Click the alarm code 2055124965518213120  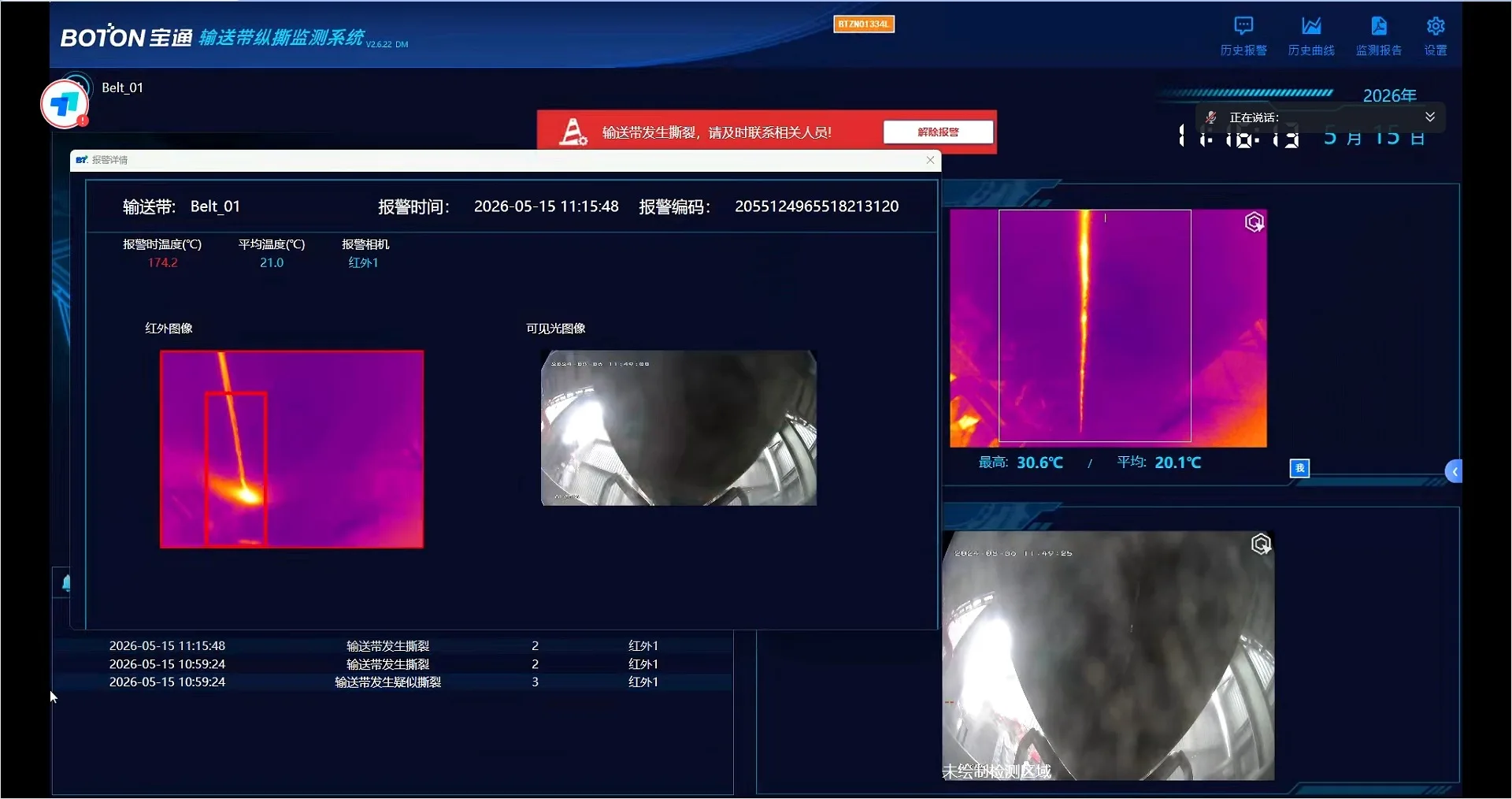817,206
